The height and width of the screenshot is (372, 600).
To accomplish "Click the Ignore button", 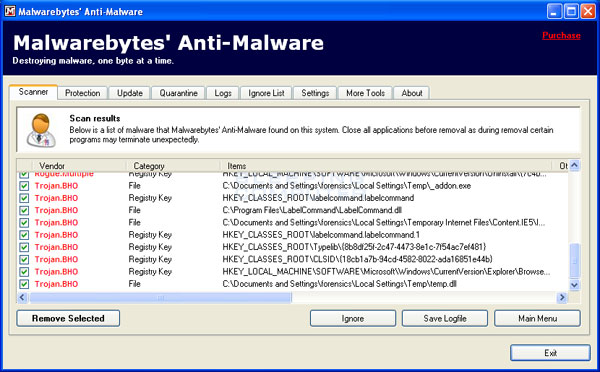I will click(x=353, y=318).
